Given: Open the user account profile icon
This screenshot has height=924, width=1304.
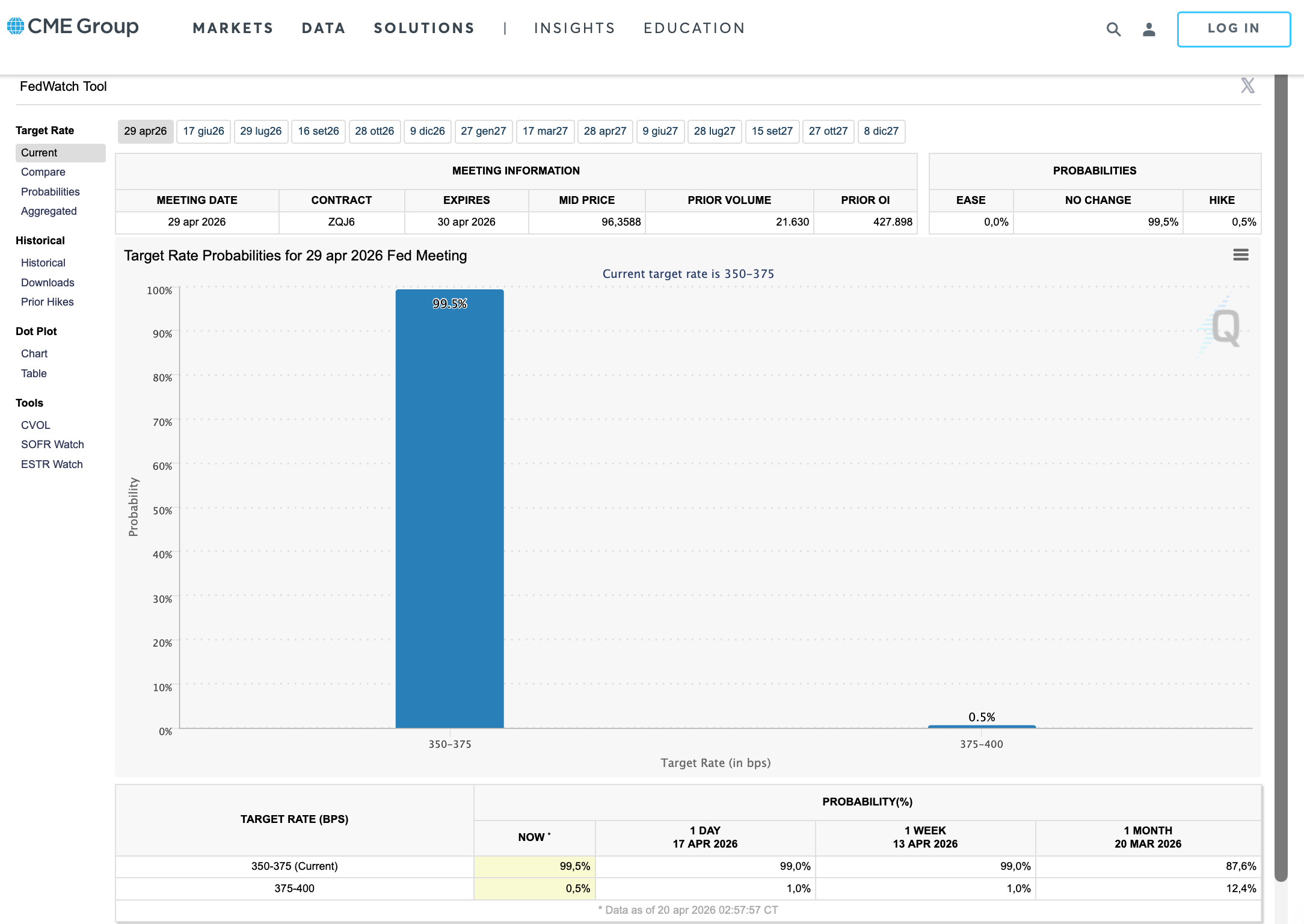Looking at the screenshot, I should 1149,29.
